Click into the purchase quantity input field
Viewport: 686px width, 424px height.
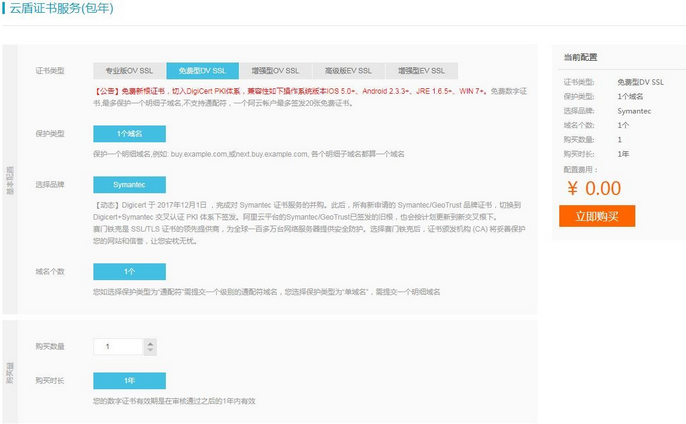pyautogui.click(x=118, y=347)
